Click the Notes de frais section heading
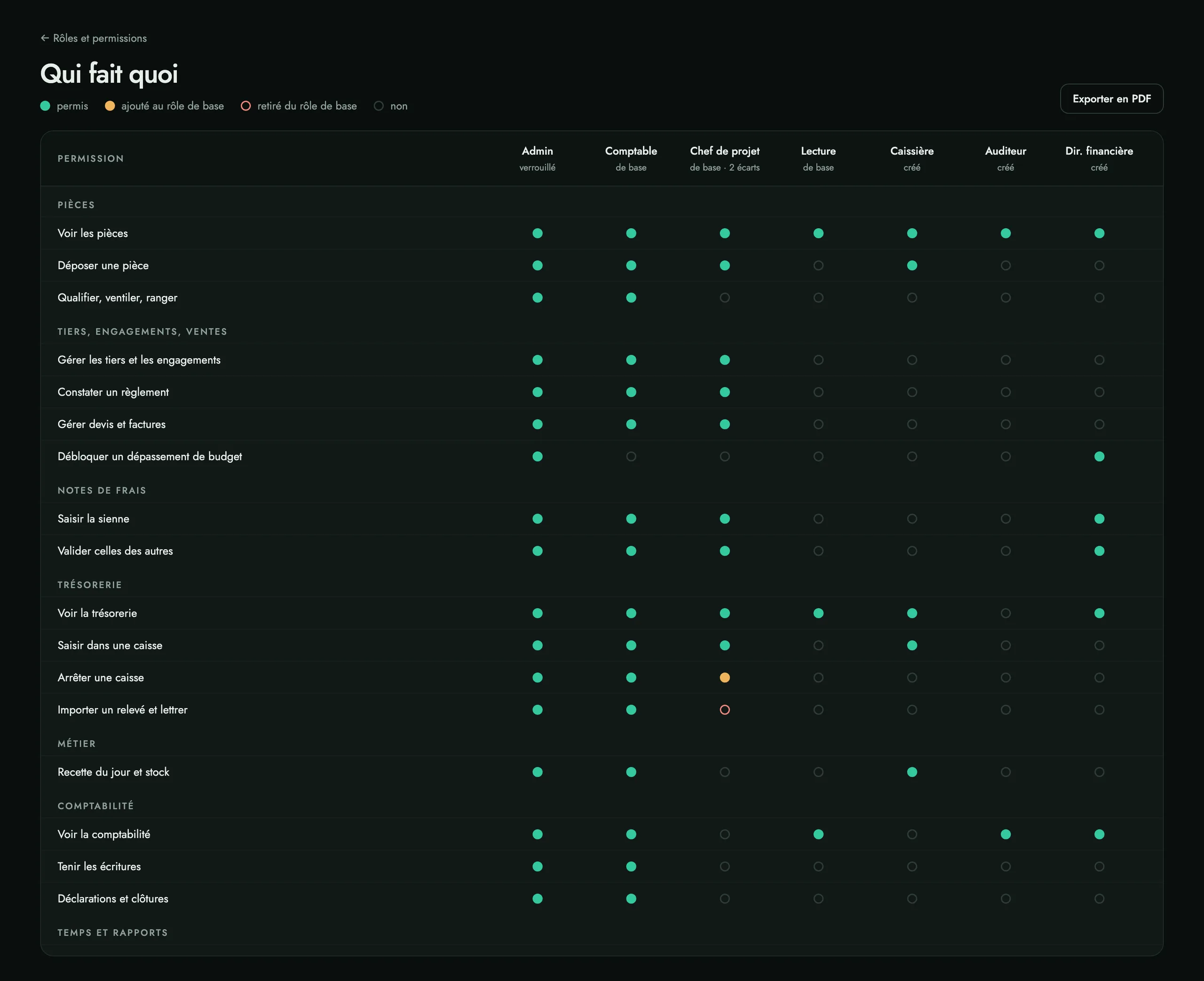This screenshot has width=1204, height=981. (102, 490)
